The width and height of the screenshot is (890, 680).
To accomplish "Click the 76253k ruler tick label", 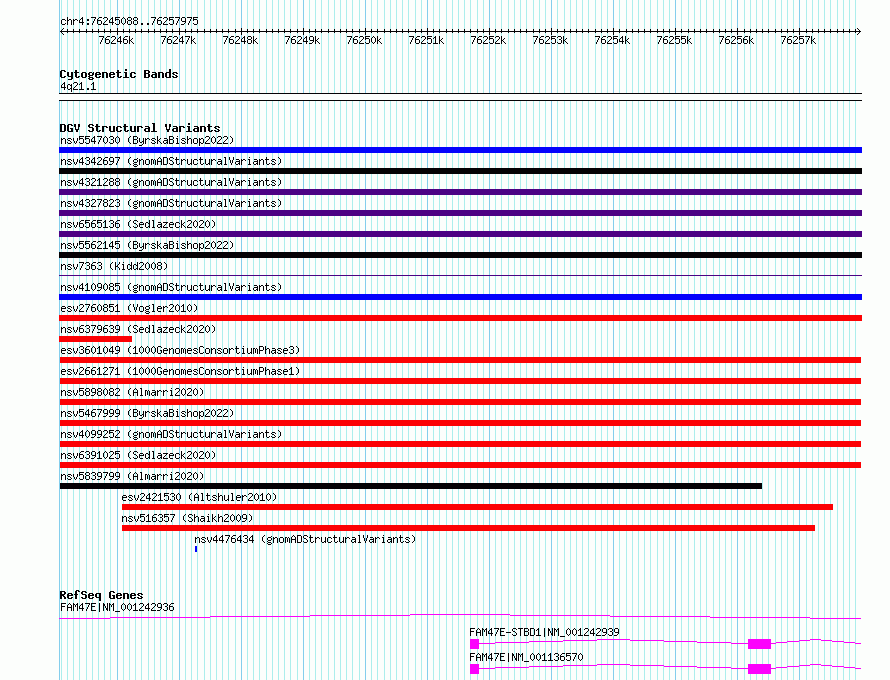I will tap(550, 40).
